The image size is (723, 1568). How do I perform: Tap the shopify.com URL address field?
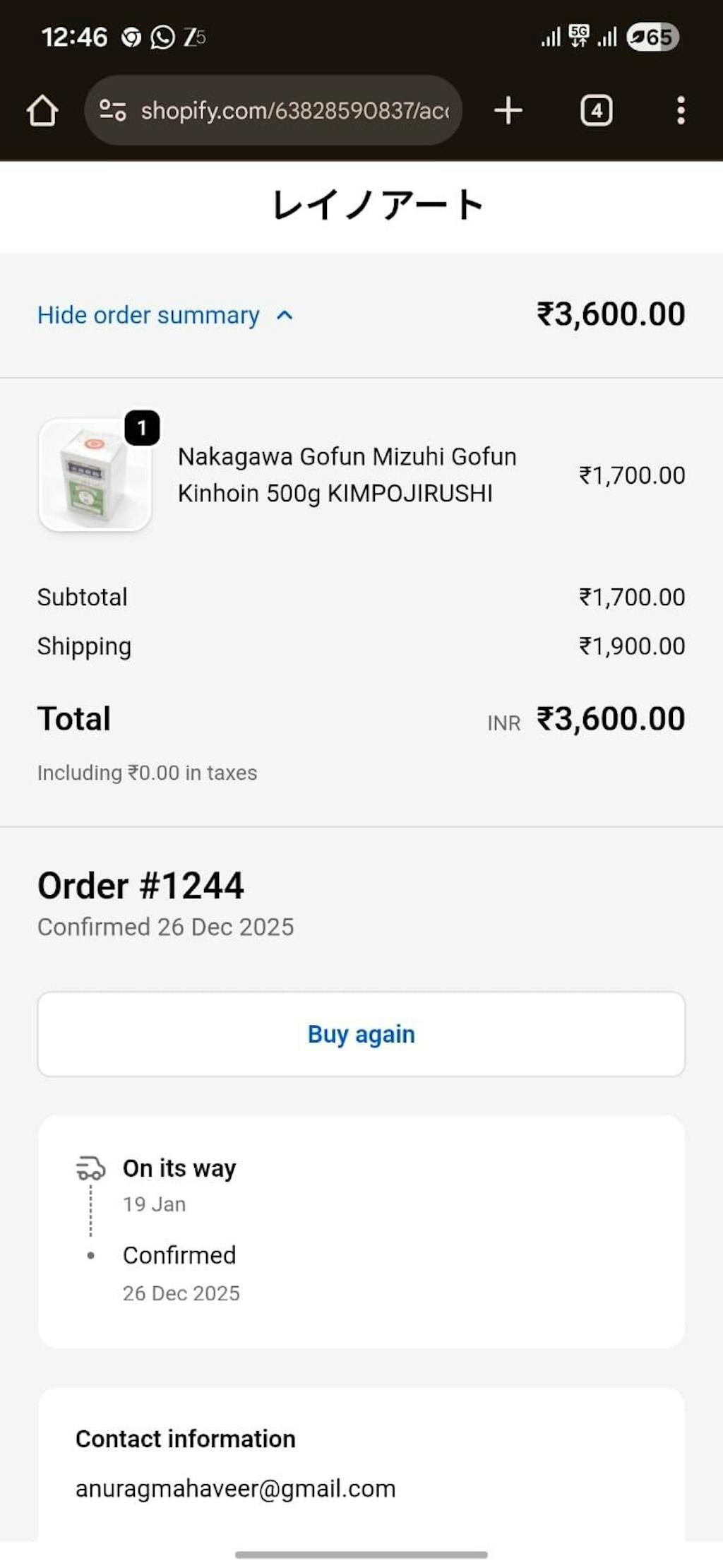[x=273, y=111]
